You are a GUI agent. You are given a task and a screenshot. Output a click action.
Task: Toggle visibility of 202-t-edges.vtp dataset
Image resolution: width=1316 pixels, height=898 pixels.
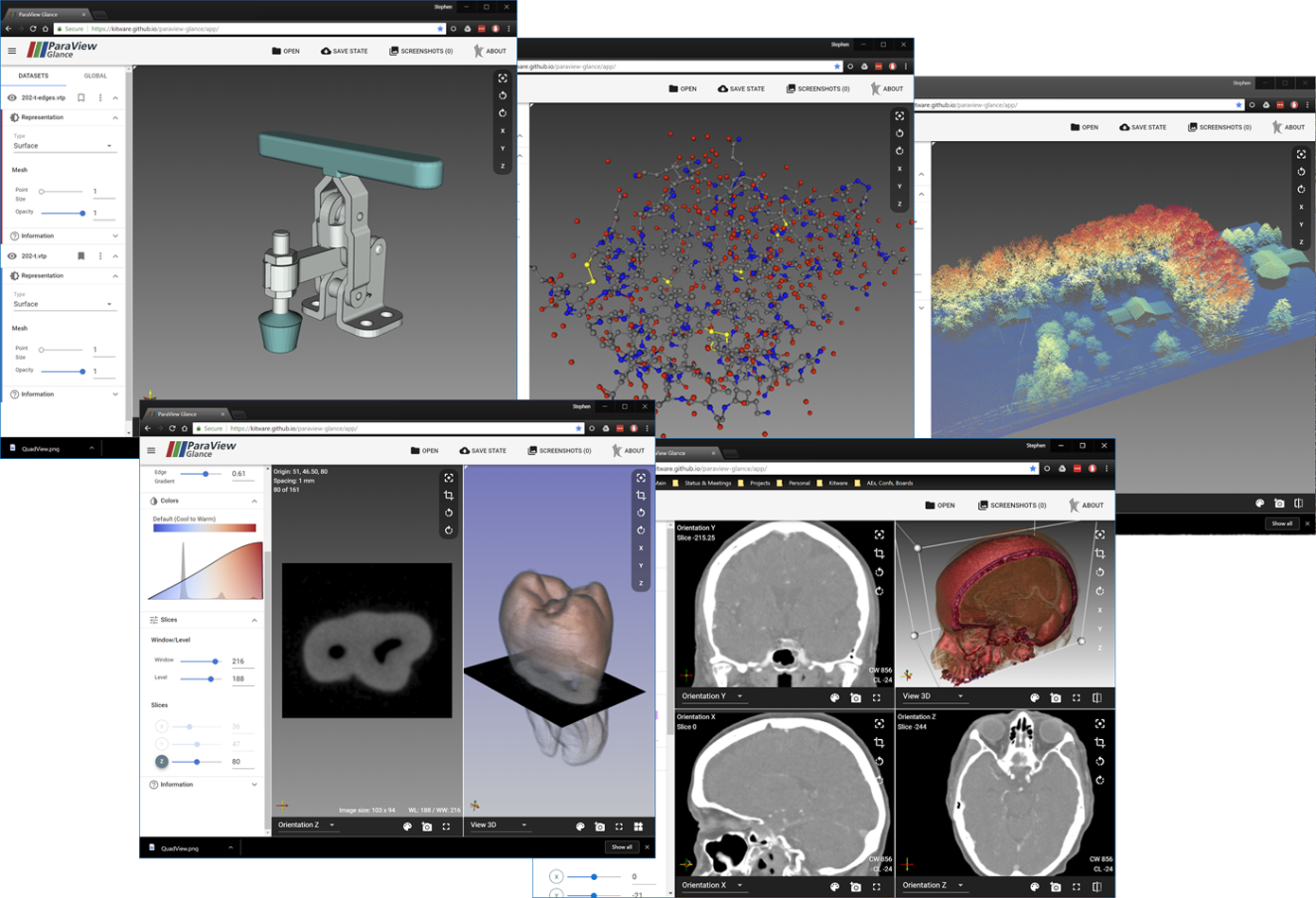click(11, 97)
